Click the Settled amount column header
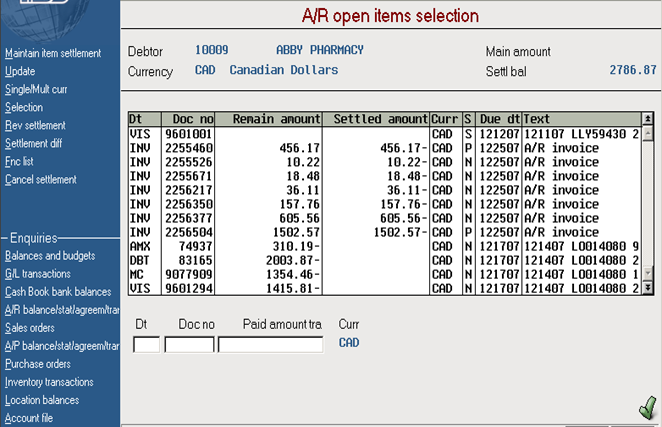The height and width of the screenshot is (427, 662). tap(376, 119)
